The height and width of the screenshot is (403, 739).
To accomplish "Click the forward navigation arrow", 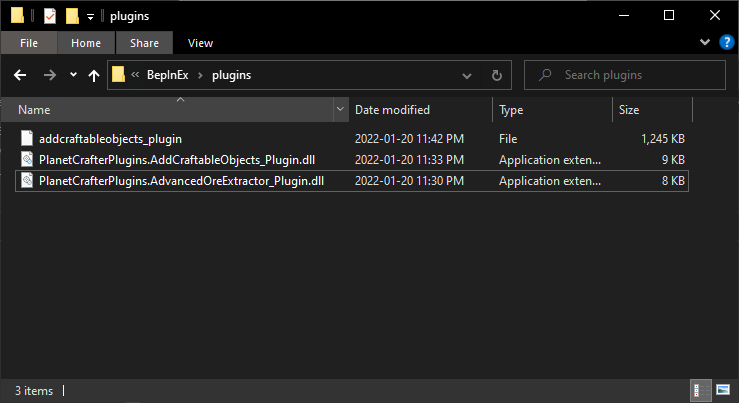I will pyautogui.click(x=49, y=75).
